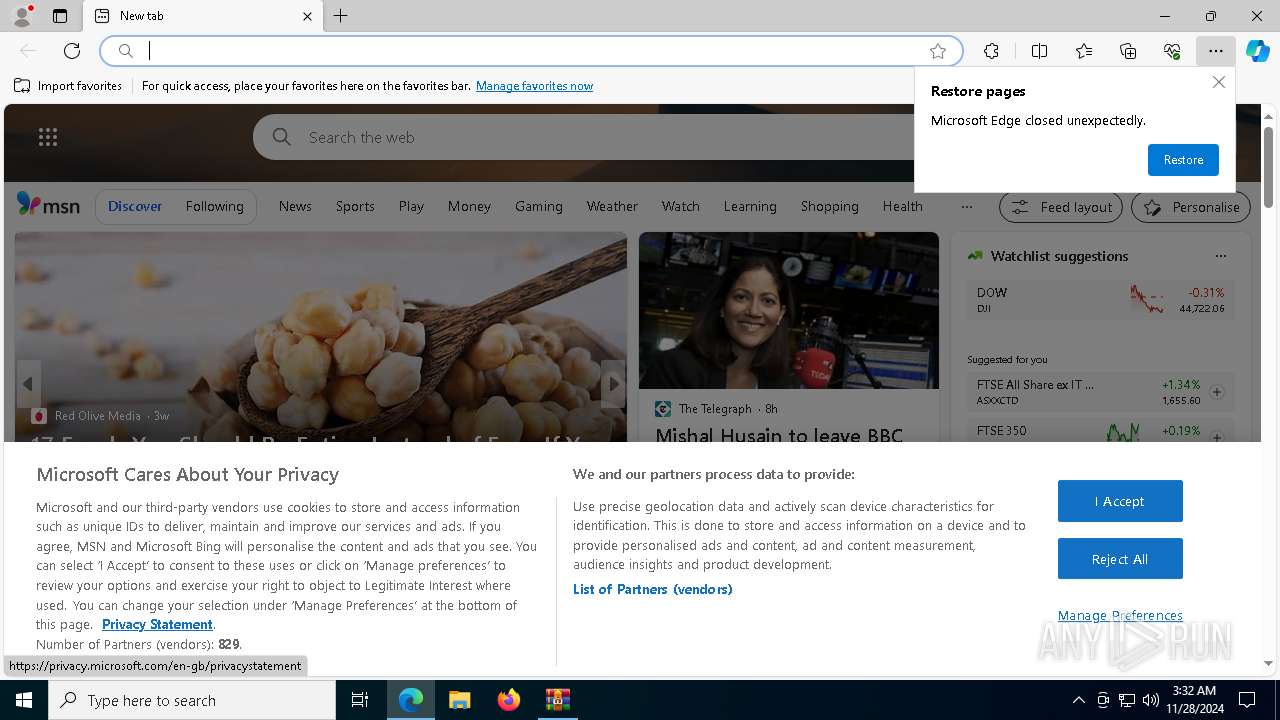Open the Favorites list icon
Screen dimensions: 1280x720
1084,51
